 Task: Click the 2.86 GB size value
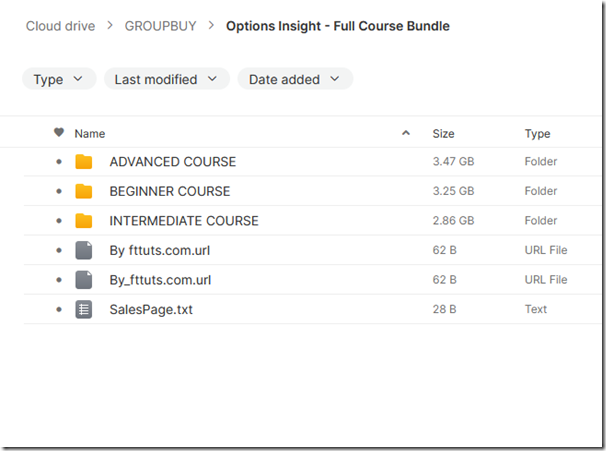[453, 220]
